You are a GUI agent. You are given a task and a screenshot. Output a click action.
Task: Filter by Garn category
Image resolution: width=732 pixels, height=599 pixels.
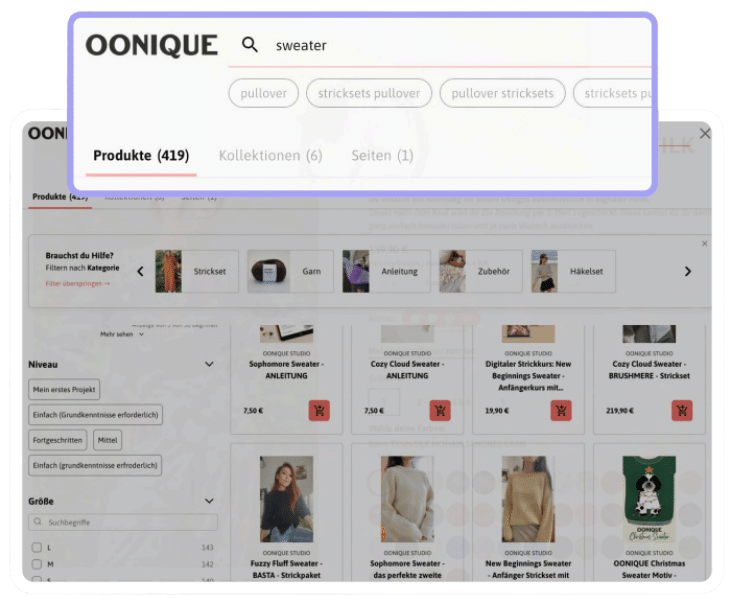[x=290, y=271]
